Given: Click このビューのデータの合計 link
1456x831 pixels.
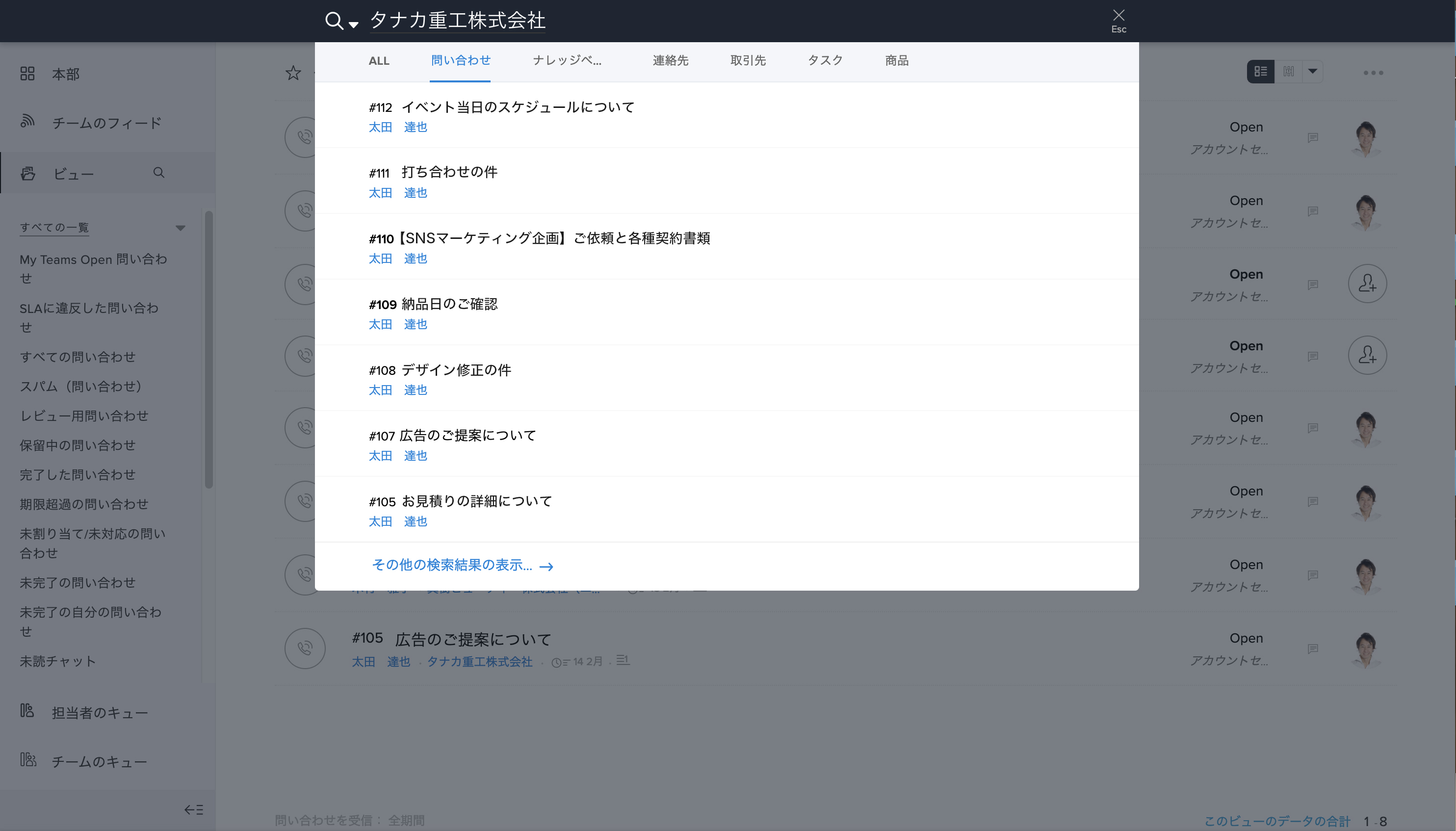Looking at the screenshot, I should pyautogui.click(x=1277, y=821).
